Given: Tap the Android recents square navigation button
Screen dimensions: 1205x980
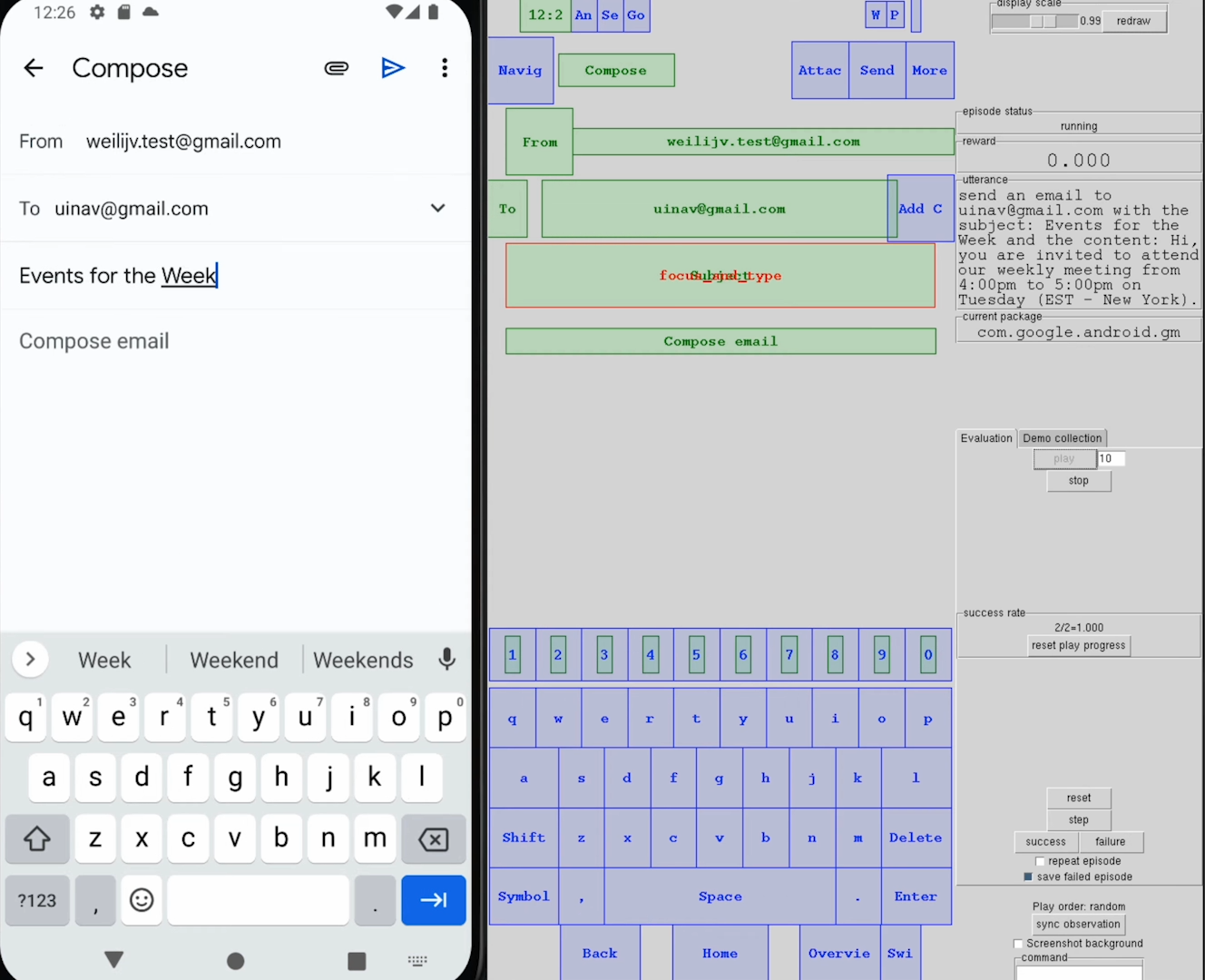Looking at the screenshot, I should click(x=357, y=961).
